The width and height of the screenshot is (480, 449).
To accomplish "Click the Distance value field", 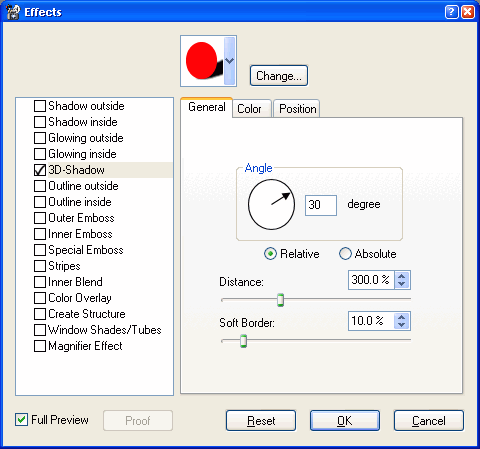I will click(x=372, y=280).
